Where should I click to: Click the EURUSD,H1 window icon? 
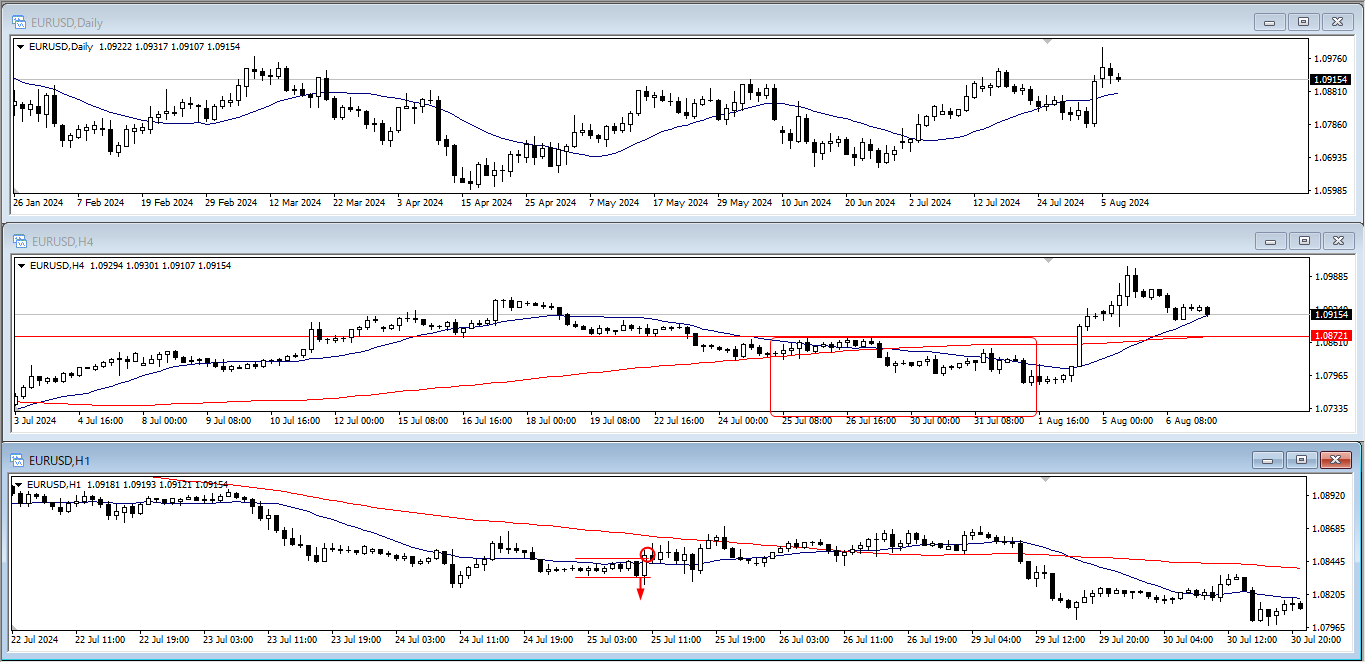pos(19,460)
